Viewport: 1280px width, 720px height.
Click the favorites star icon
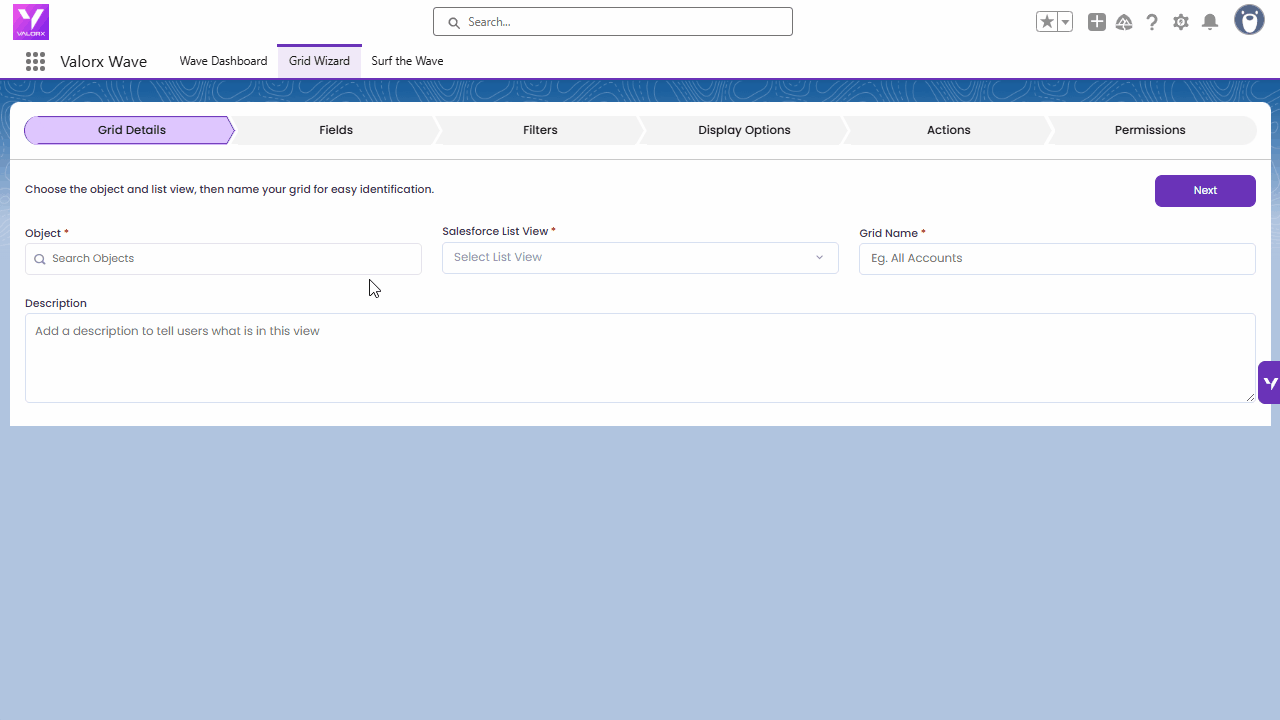coord(1046,21)
